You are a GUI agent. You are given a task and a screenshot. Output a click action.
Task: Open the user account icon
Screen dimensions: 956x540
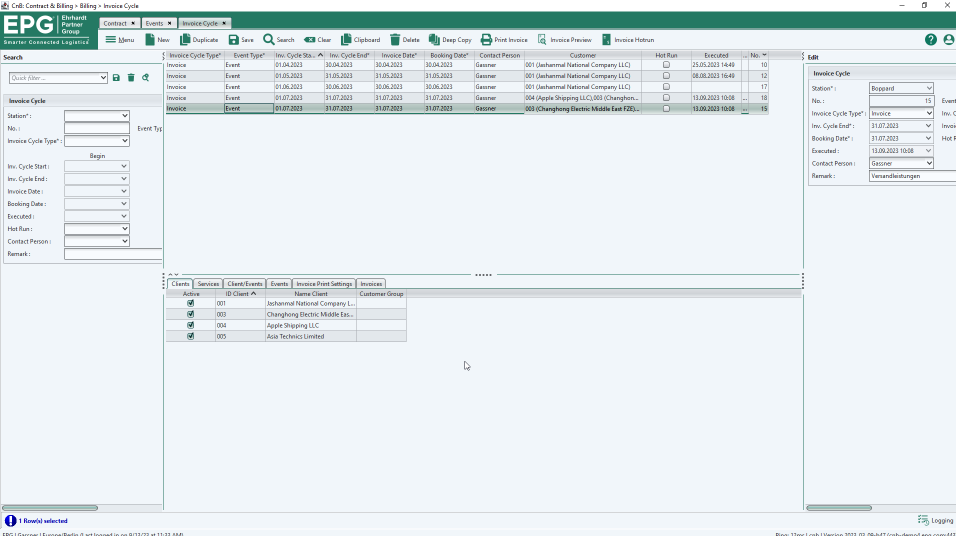[949, 40]
